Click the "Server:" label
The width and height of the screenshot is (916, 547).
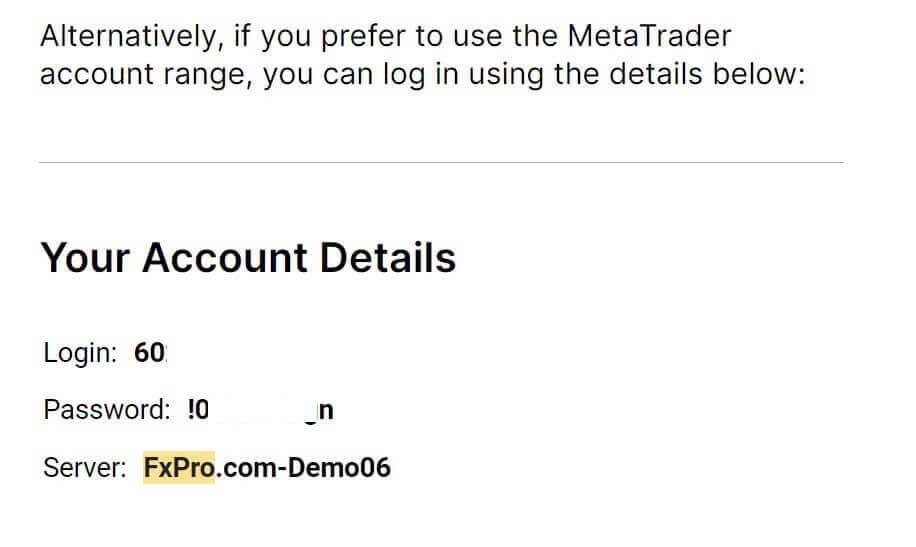pyautogui.click(x=85, y=467)
